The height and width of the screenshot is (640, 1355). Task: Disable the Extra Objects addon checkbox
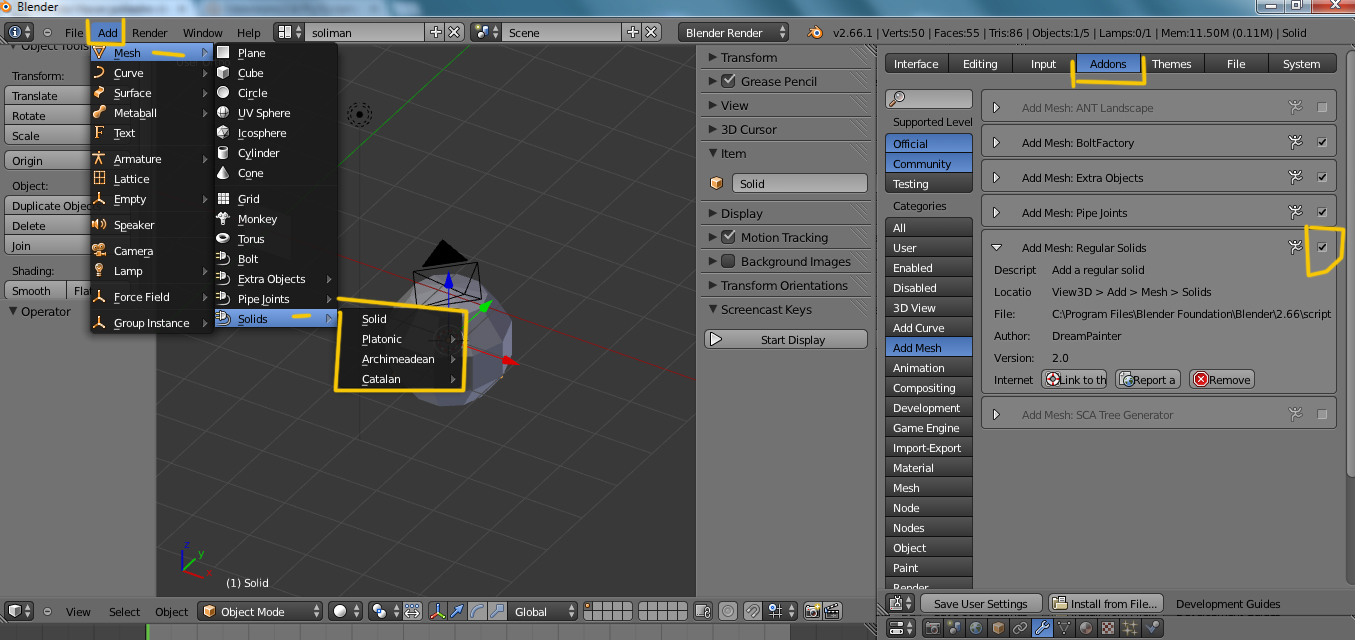[1322, 178]
